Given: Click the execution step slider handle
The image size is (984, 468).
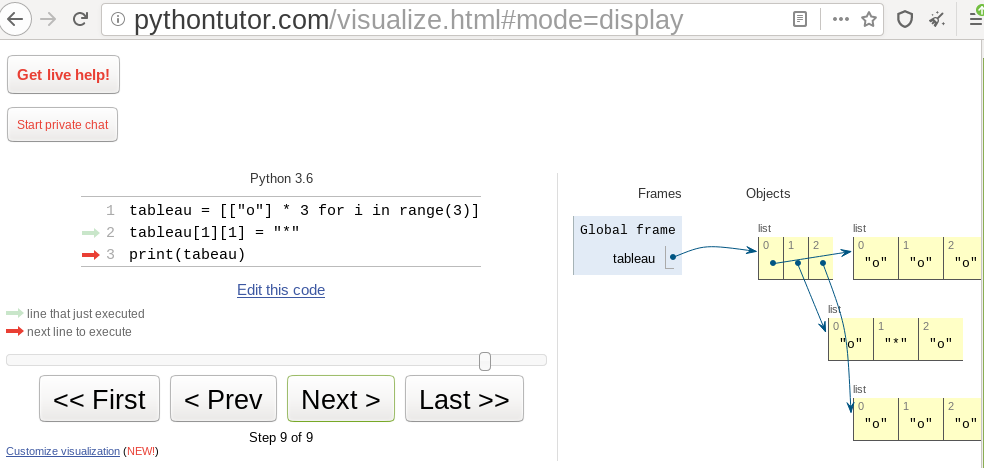Looking at the screenshot, I should pos(485,361).
